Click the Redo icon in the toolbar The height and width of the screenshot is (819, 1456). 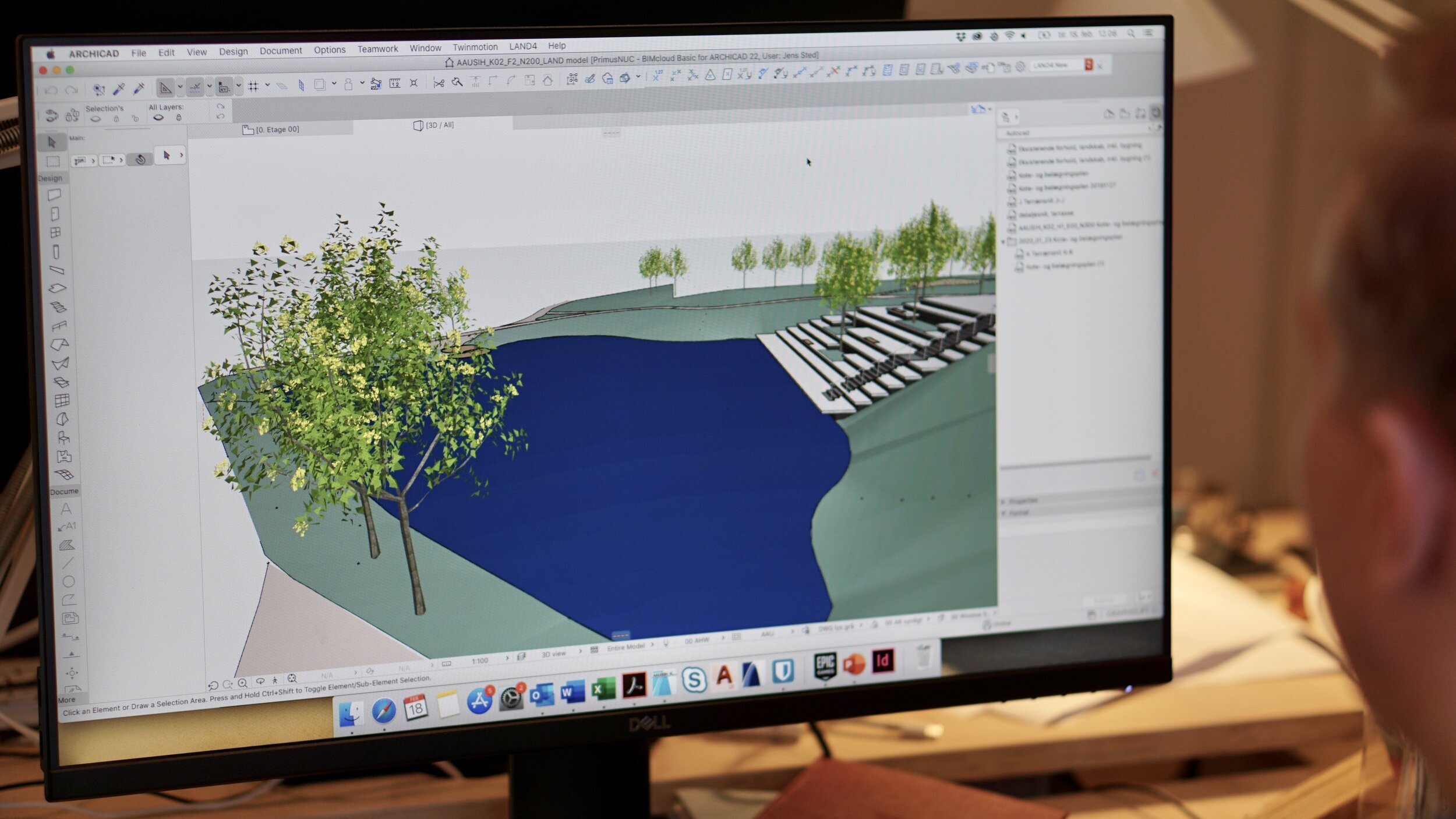pos(72,90)
